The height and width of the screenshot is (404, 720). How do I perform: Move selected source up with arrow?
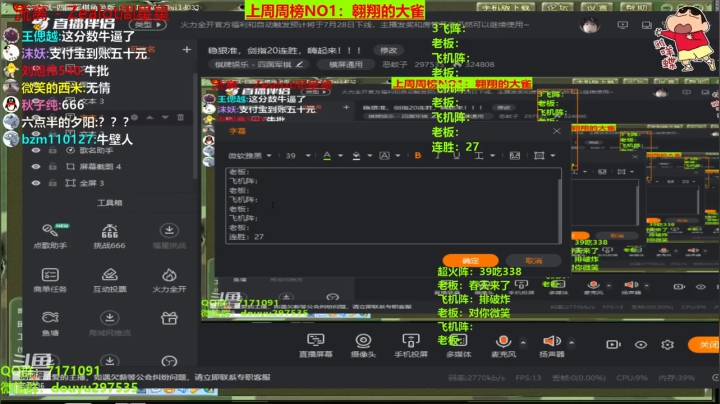click(x=150, y=118)
